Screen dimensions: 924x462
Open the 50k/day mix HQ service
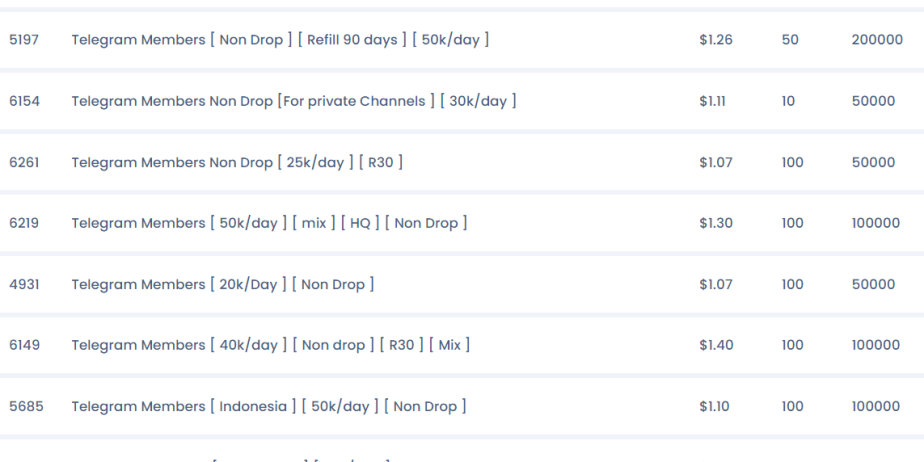click(x=269, y=223)
